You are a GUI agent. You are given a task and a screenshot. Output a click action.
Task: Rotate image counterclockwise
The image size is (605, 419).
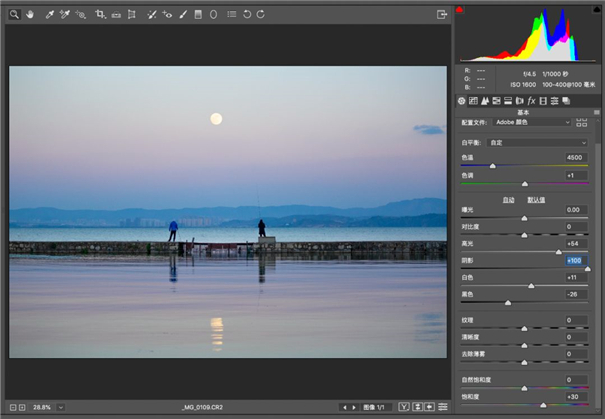[x=247, y=15]
